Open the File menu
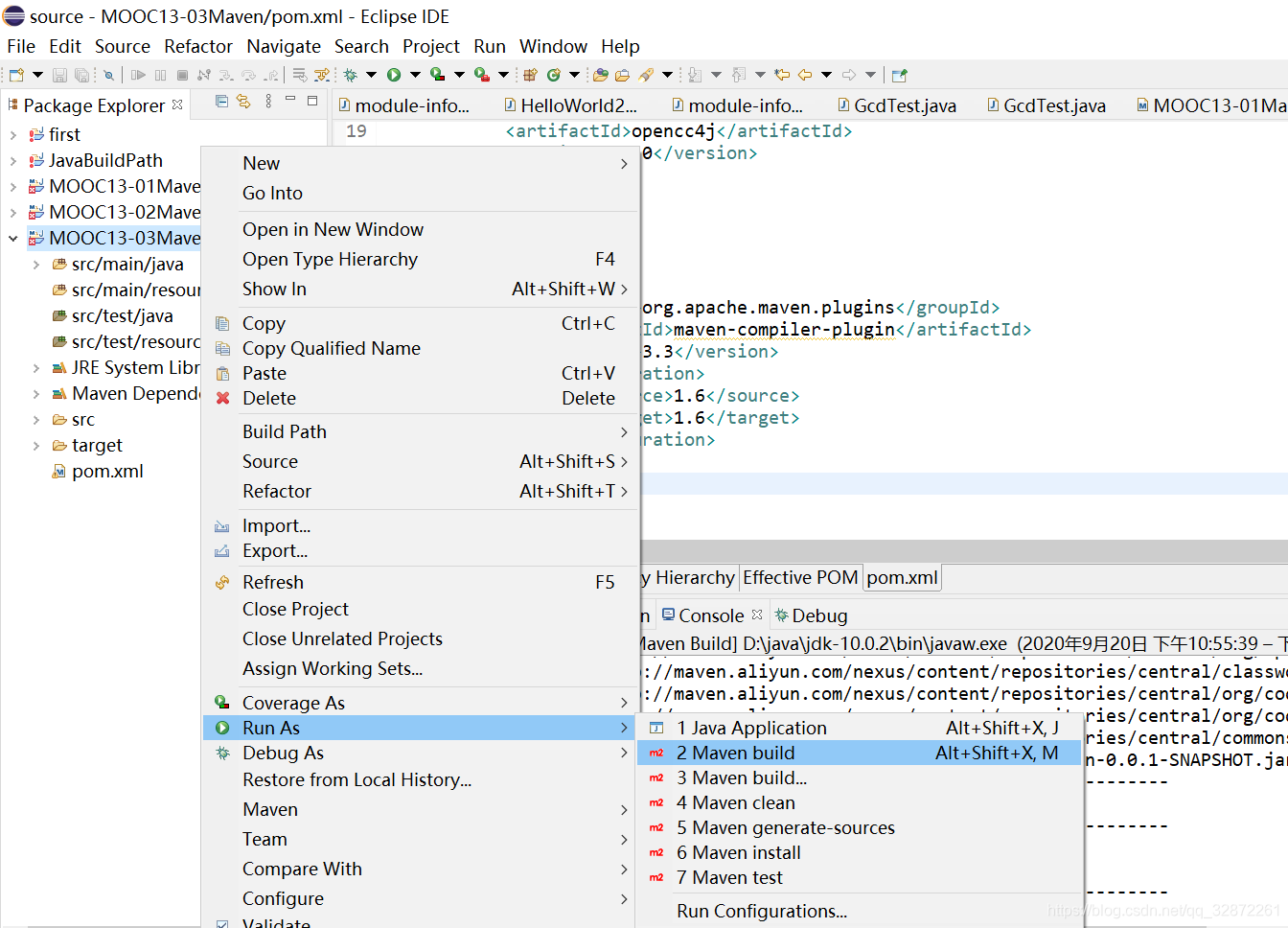The height and width of the screenshot is (928, 1288). click(x=21, y=46)
